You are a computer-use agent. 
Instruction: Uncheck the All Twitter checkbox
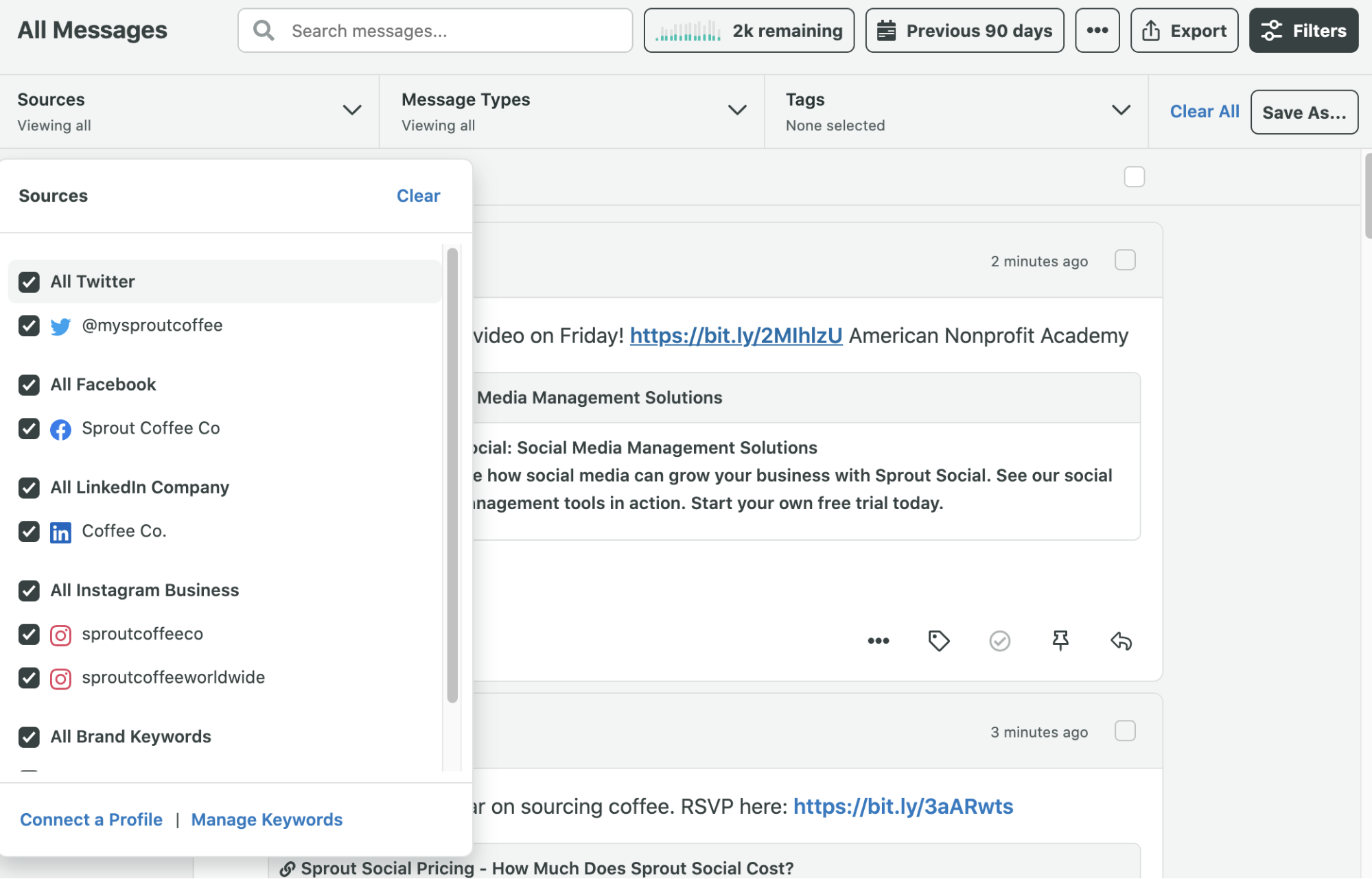(x=29, y=281)
